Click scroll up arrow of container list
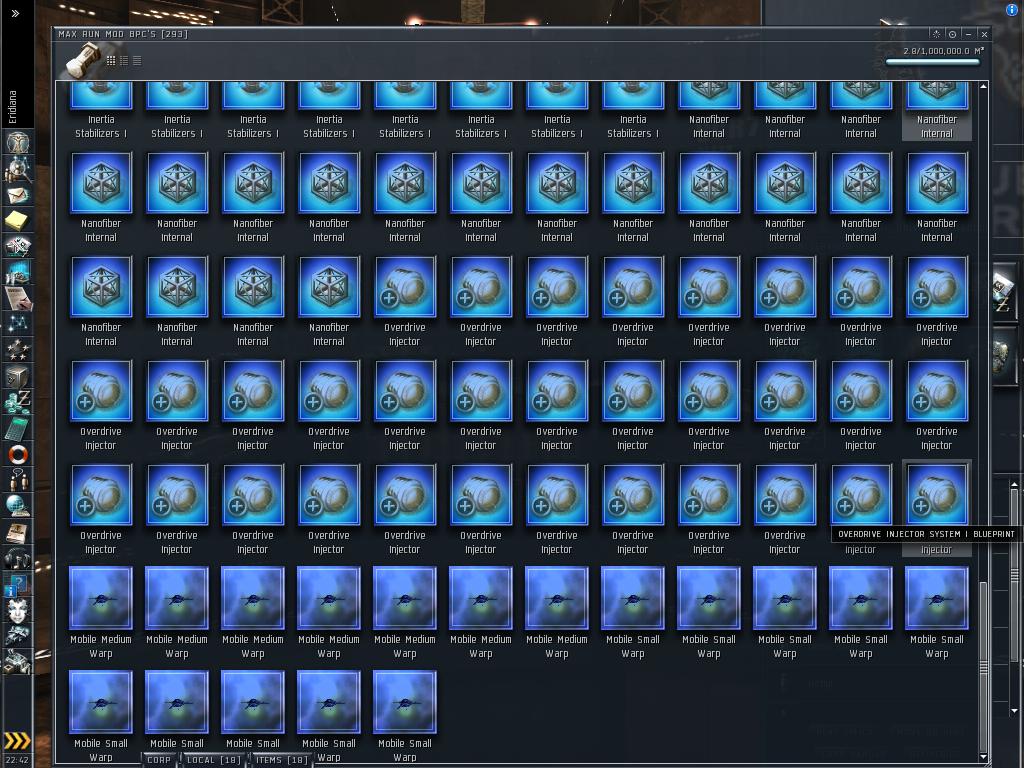This screenshot has width=1024, height=768. [x=984, y=86]
